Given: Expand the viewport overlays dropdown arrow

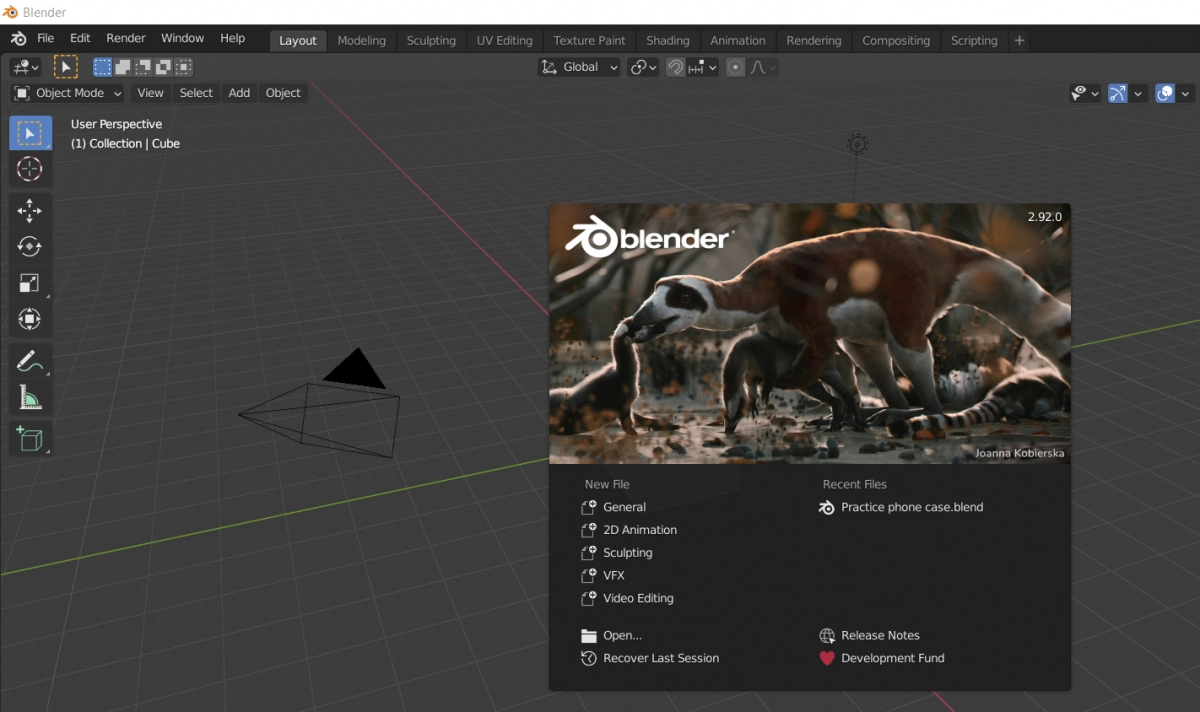Looking at the screenshot, I should pyautogui.click(x=1185, y=93).
